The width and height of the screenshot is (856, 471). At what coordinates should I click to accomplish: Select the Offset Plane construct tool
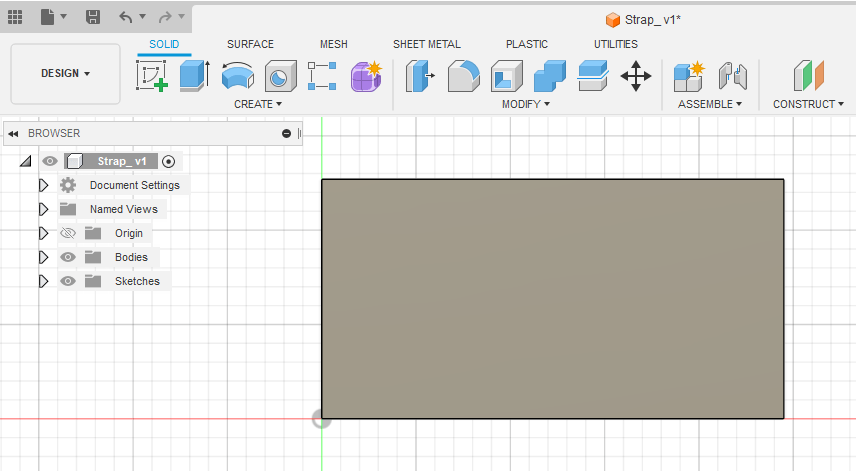coord(808,76)
